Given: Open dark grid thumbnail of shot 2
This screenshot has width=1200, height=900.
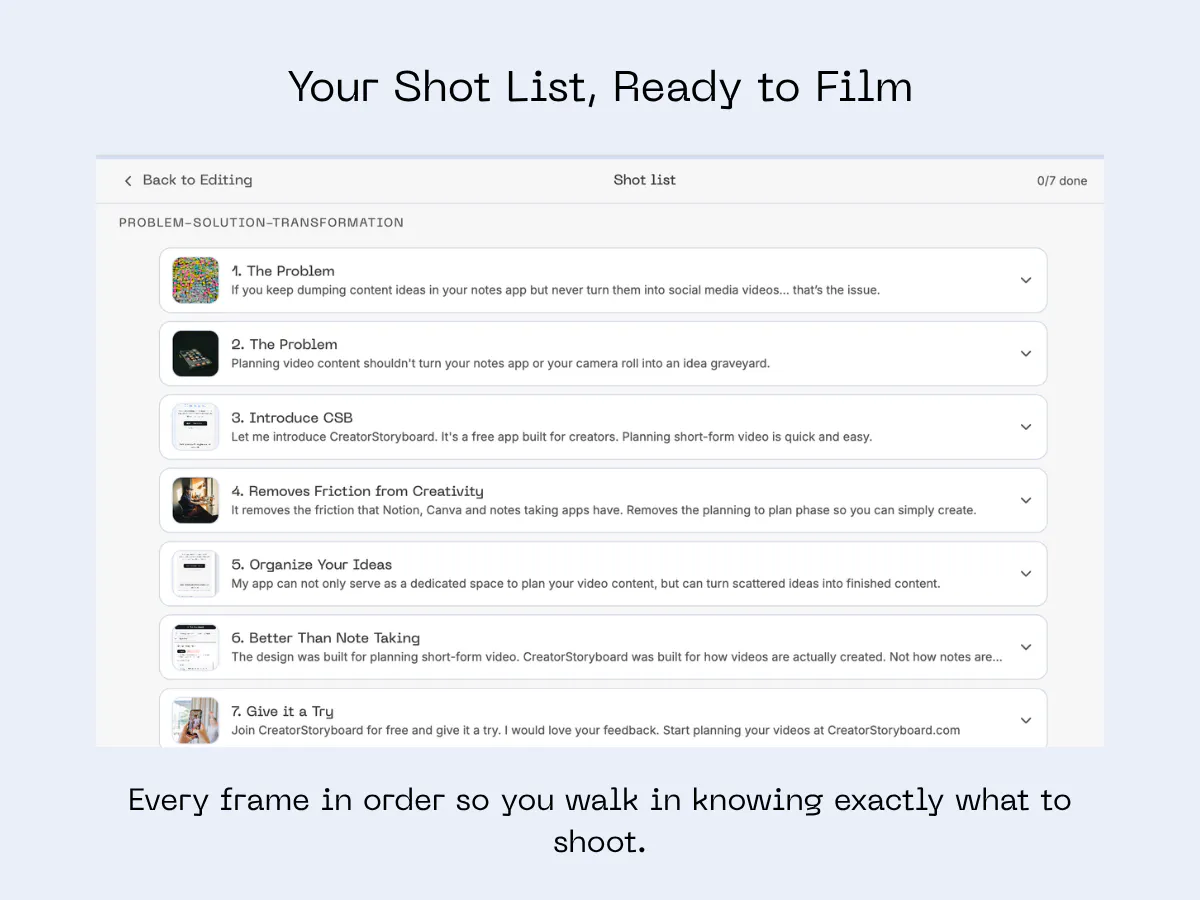Looking at the screenshot, I should click(x=195, y=353).
